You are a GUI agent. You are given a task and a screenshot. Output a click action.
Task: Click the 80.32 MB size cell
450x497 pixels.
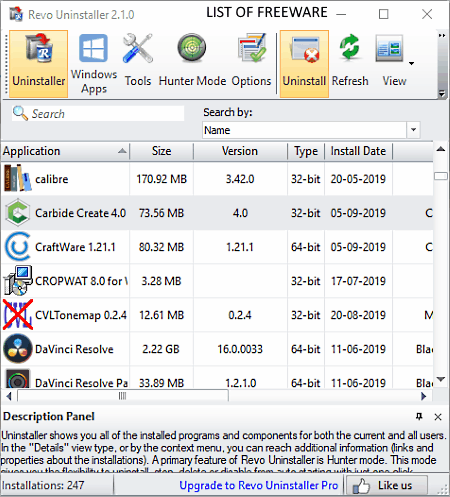pyautogui.click(x=161, y=247)
